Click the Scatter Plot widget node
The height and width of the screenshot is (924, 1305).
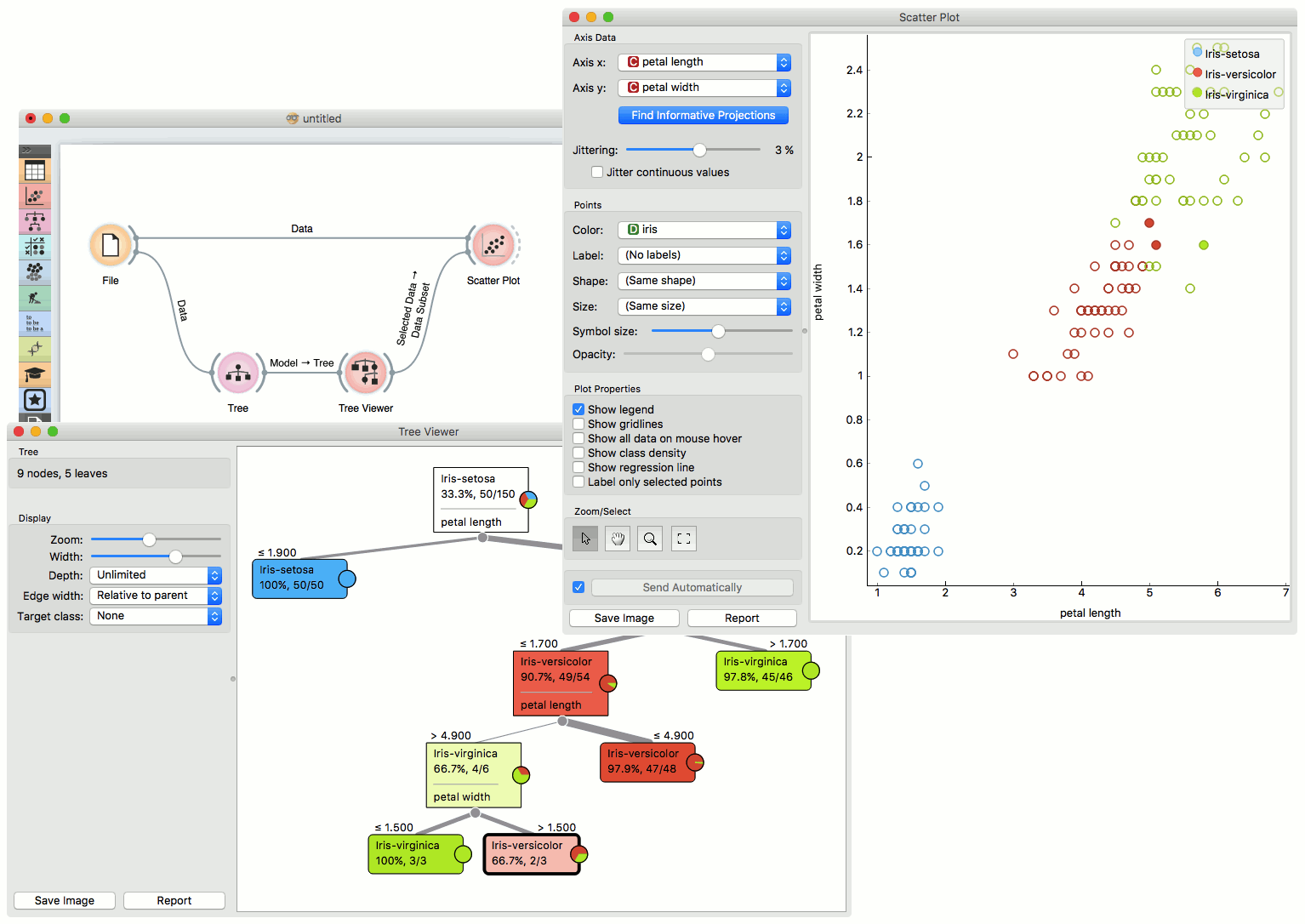[493, 245]
